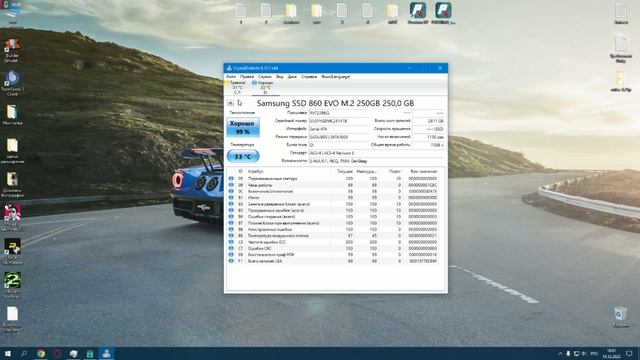Click status circle of attribute B6 row
Screen dimensions: 640x360
pyautogui.click(x=231, y=217)
